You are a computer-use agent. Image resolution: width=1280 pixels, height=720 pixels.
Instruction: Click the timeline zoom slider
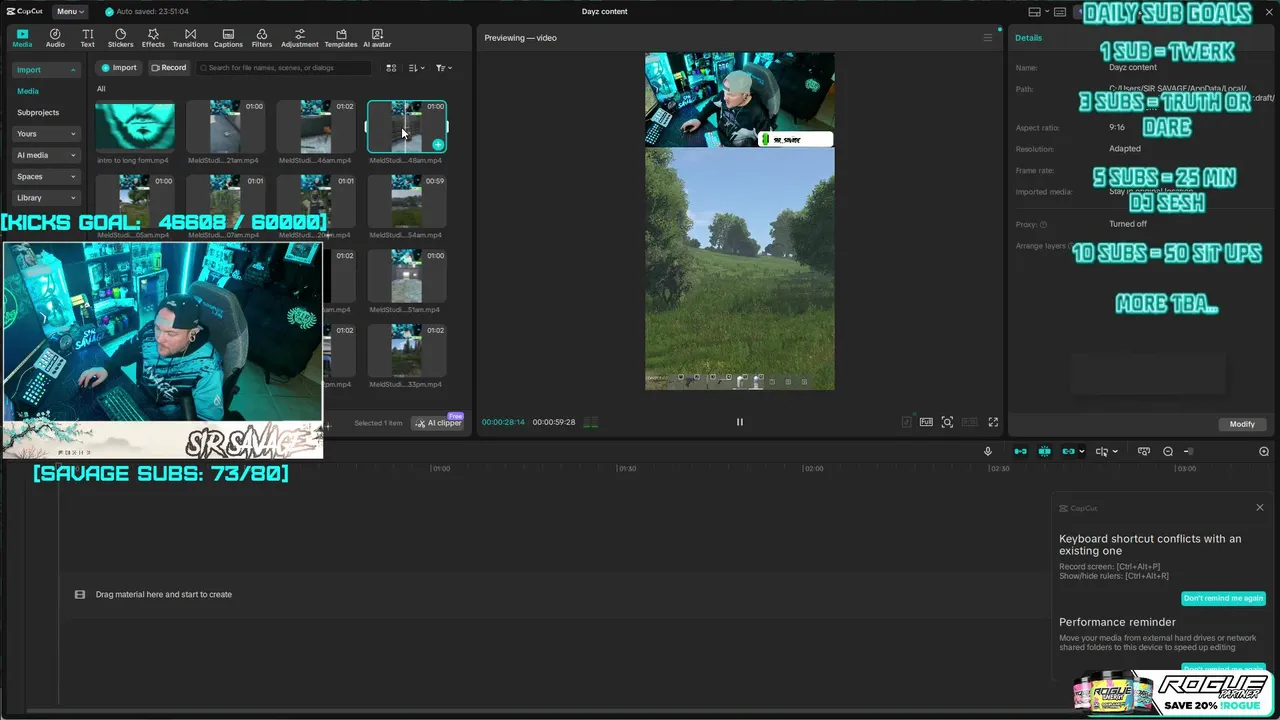pos(1188,452)
